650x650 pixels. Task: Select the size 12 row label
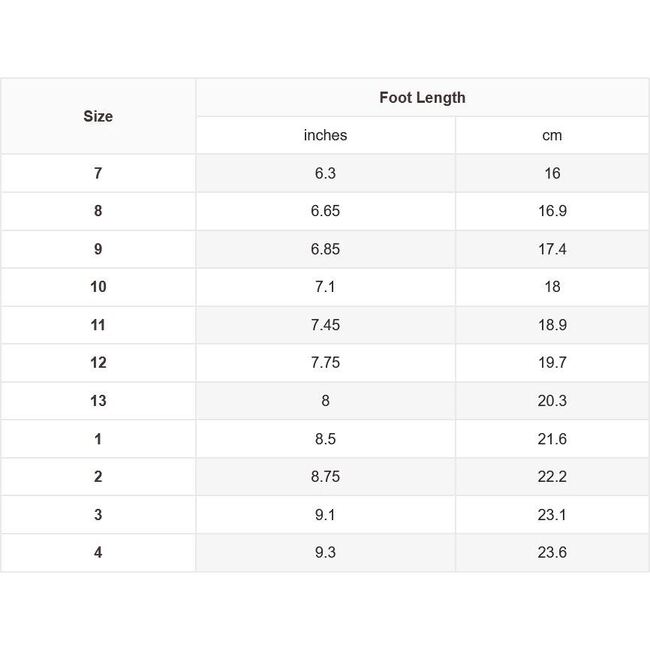point(98,363)
